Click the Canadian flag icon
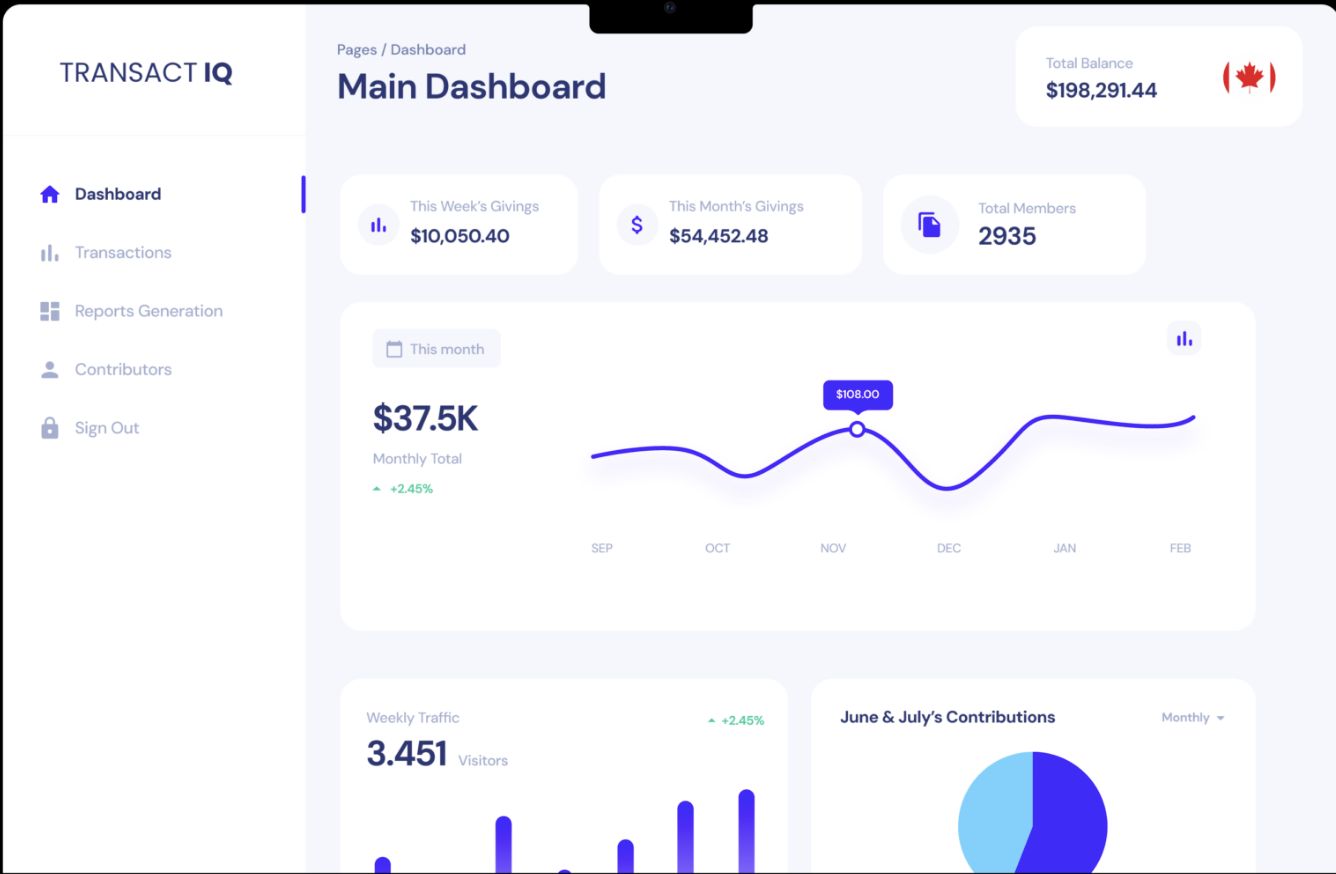Viewport: 1336px width, 874px height. click(1249, 77)
